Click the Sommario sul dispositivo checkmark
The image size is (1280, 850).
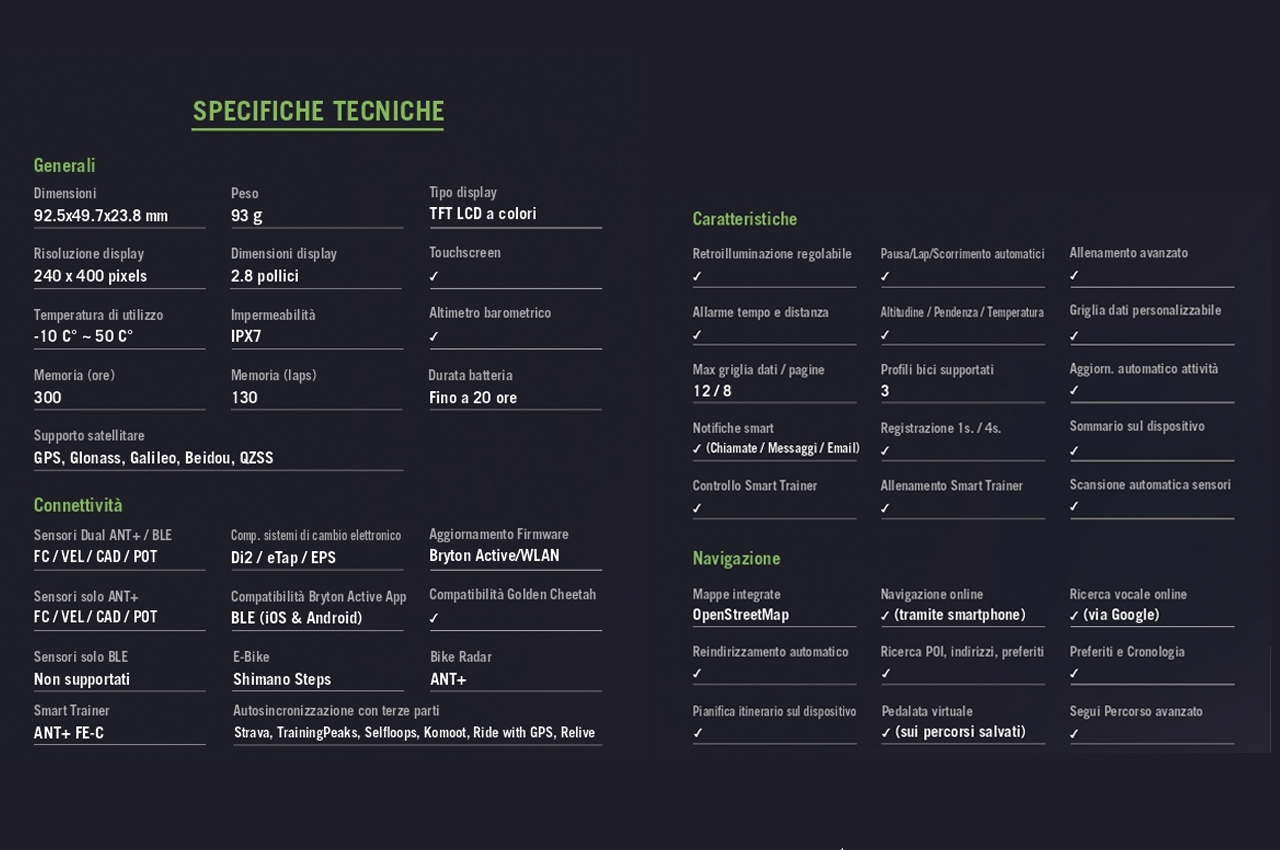pyautogui.click(x=1074, y=451)
